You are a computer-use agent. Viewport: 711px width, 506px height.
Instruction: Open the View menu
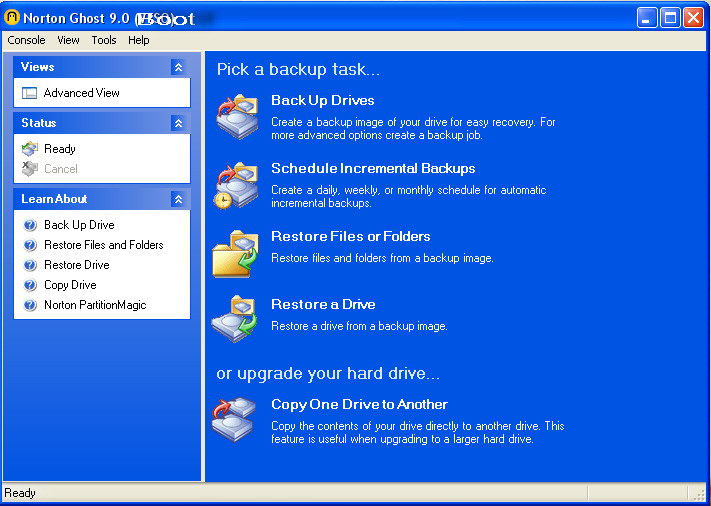[x=68, y=40]
